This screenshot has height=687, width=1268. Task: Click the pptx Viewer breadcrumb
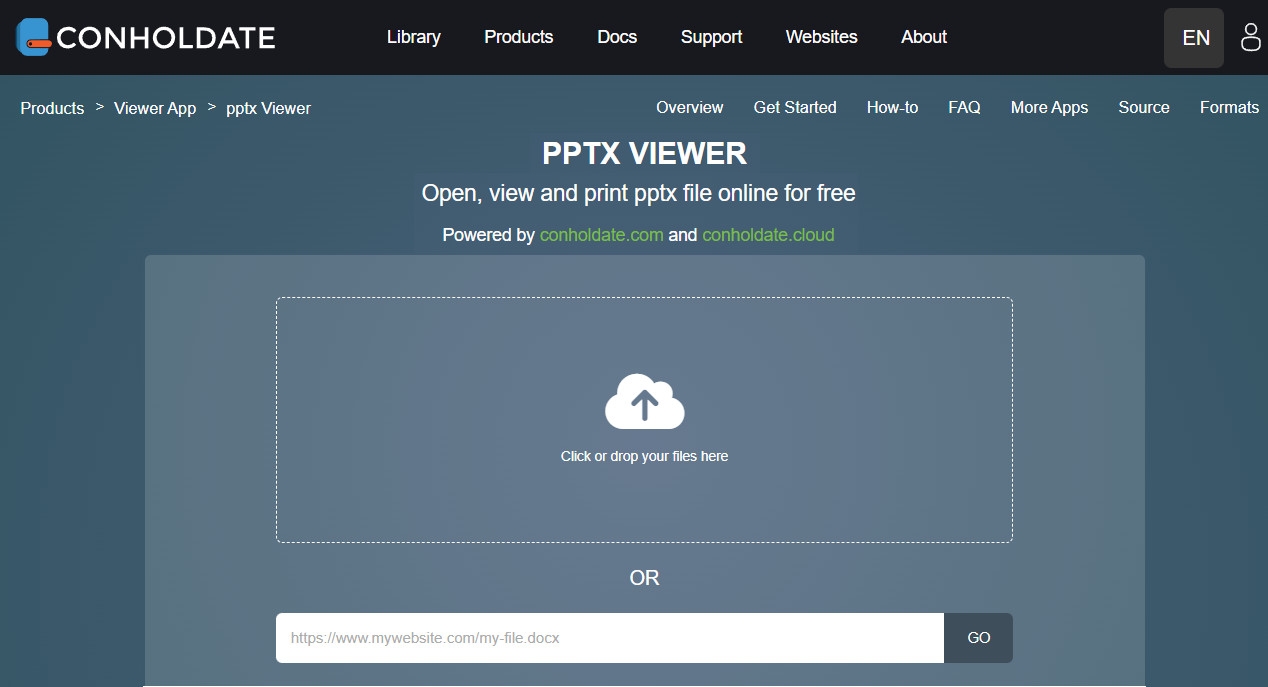(x=268, y=108)
